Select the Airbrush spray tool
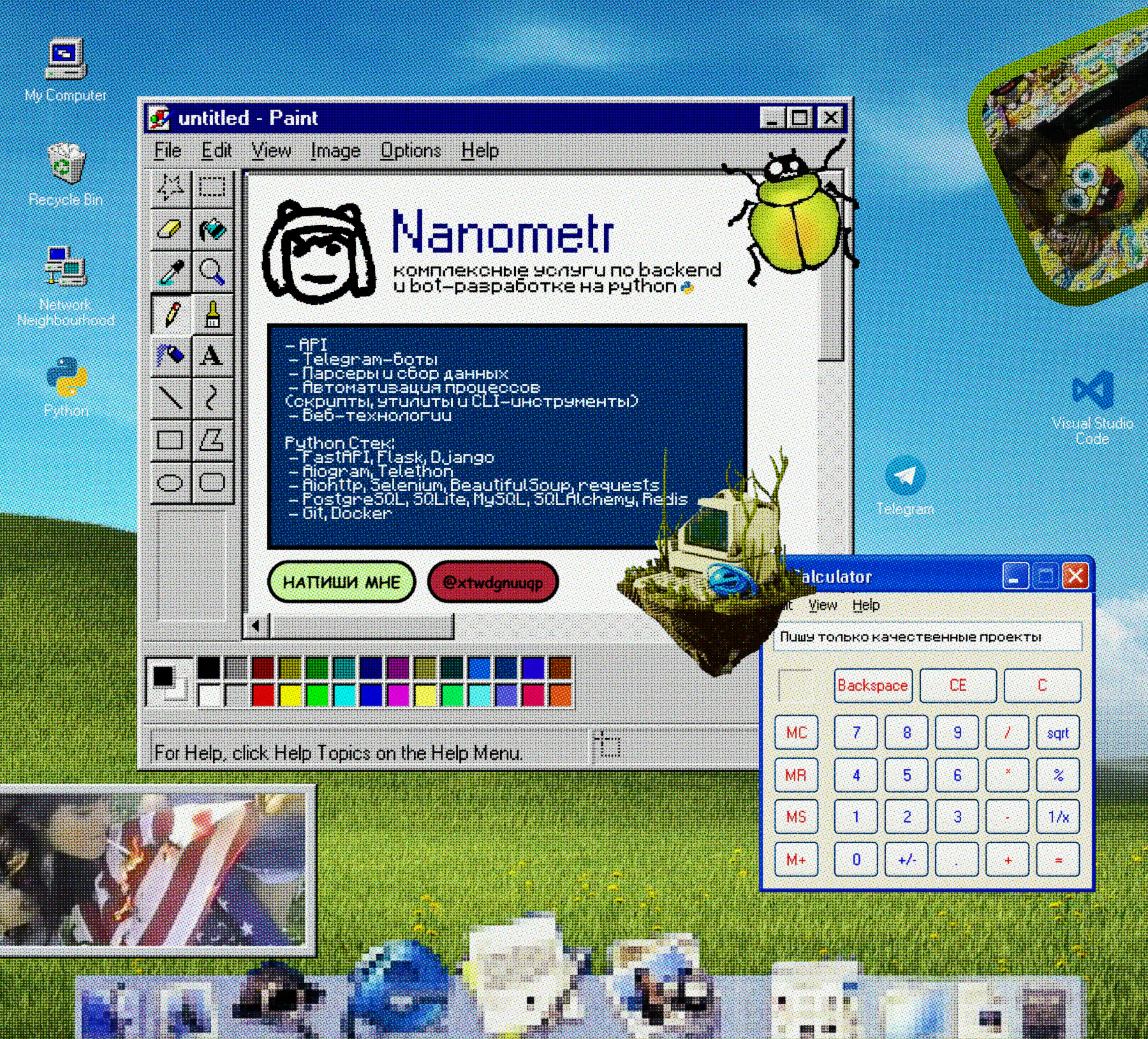 [170, 355]
